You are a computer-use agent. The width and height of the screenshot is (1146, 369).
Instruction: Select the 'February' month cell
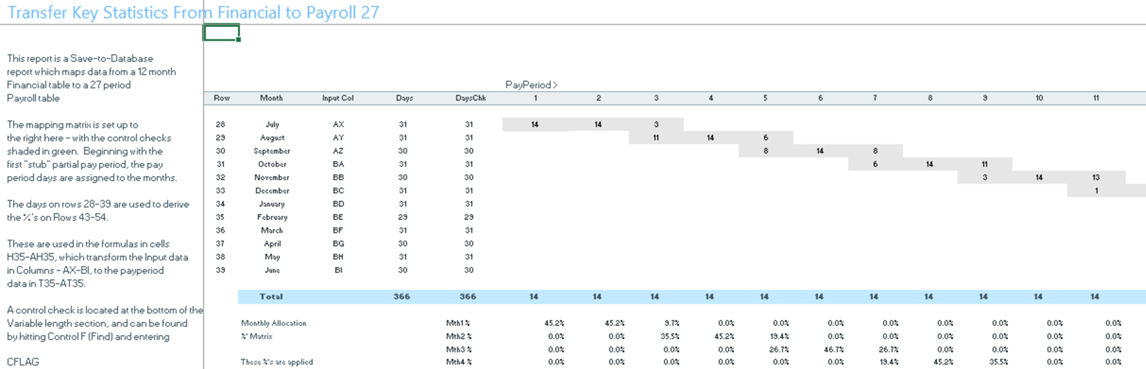coord(270,217)
